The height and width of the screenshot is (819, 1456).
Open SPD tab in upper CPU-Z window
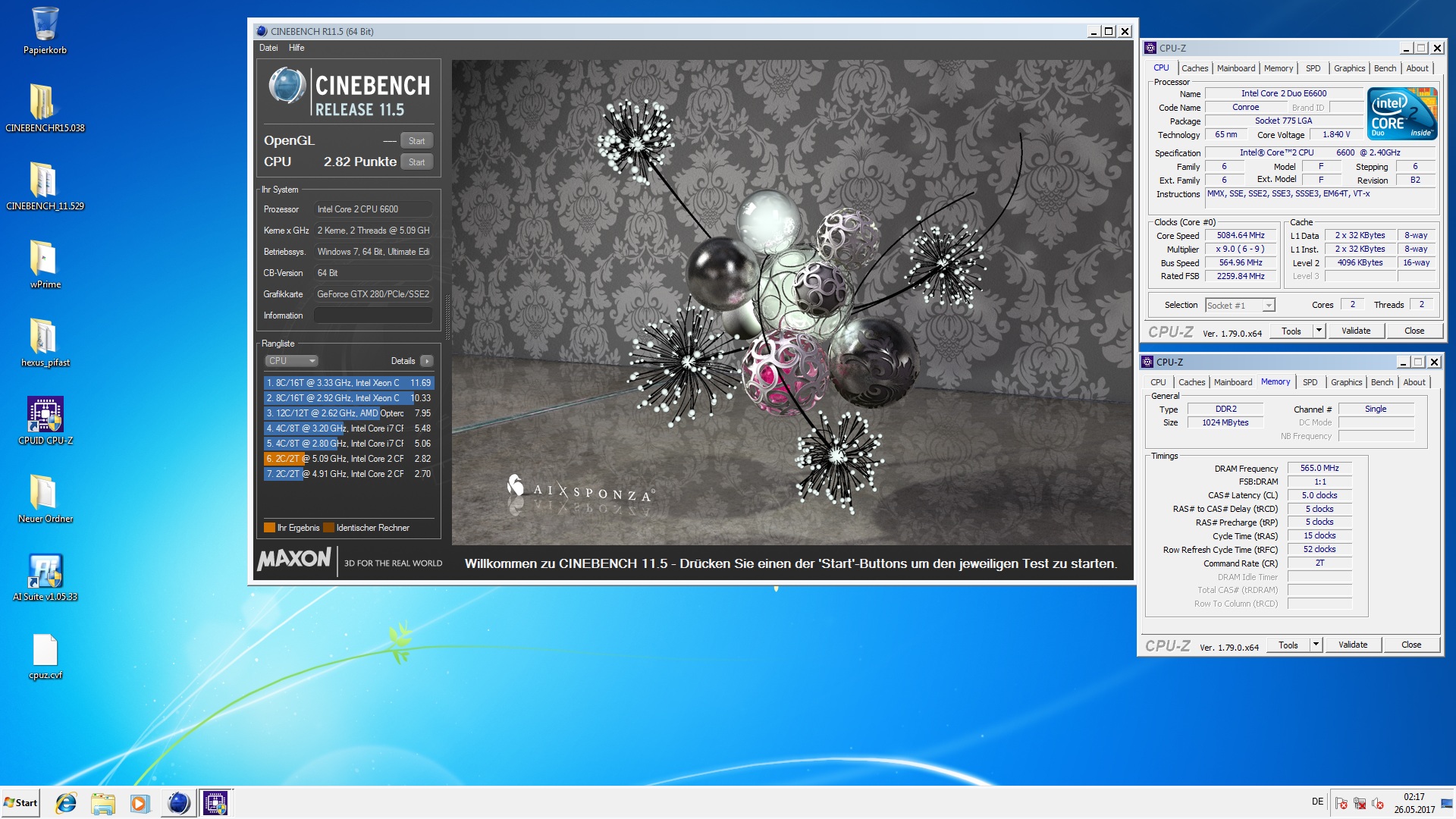1313,68
